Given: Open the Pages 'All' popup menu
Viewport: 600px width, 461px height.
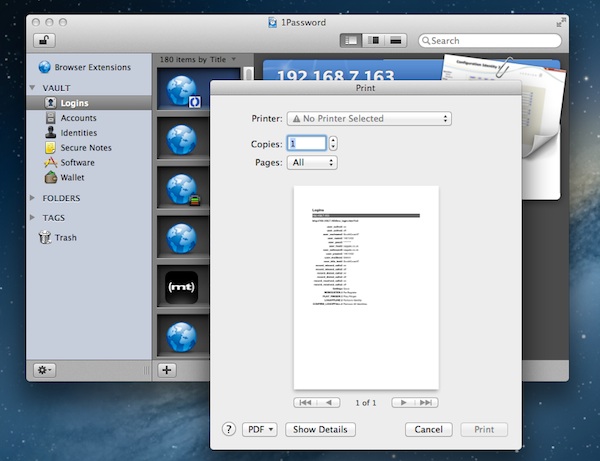Looking at the screenshot, I should (x=312, y=163).
